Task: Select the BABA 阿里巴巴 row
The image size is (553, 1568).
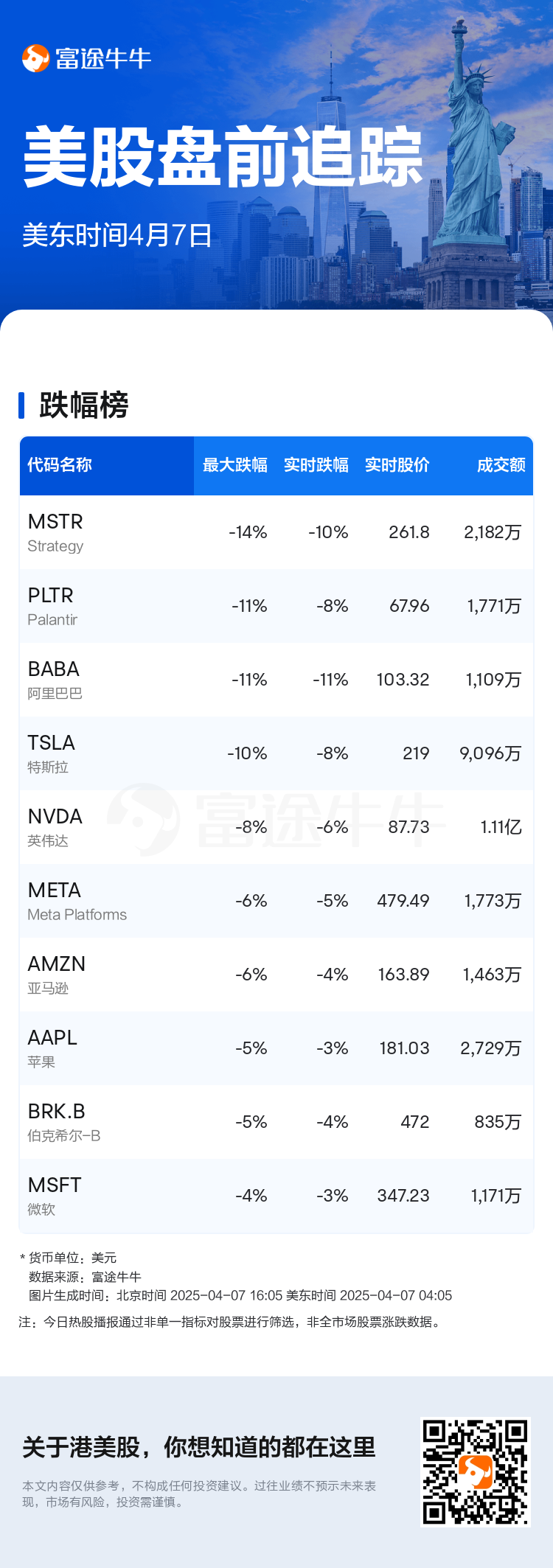Action: 276,680
